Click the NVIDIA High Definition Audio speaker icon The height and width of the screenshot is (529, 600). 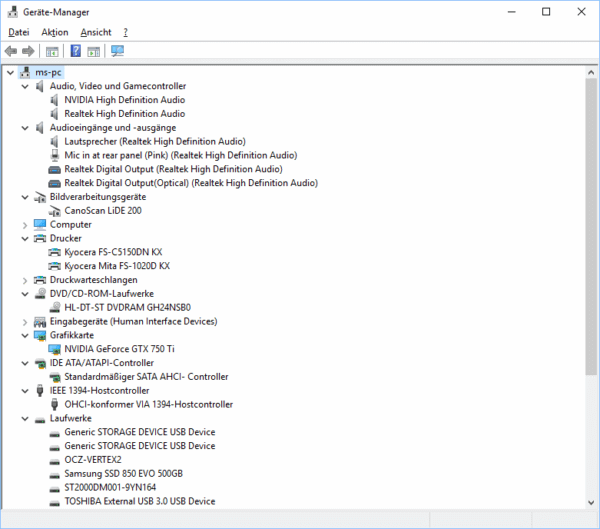pos(54,100)
